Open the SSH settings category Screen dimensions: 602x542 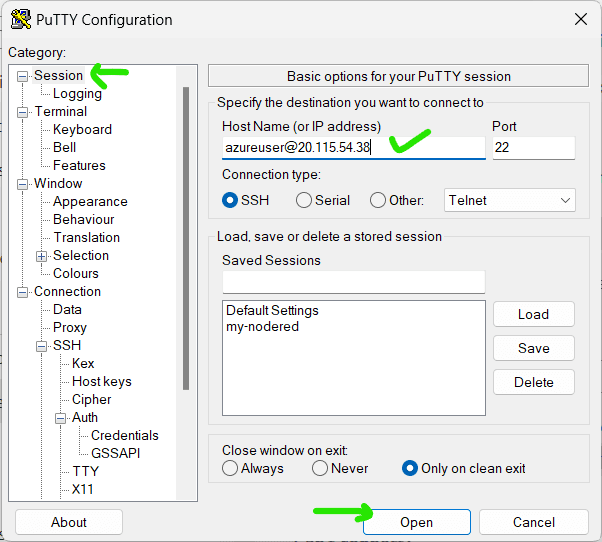(x=67, y=345)
